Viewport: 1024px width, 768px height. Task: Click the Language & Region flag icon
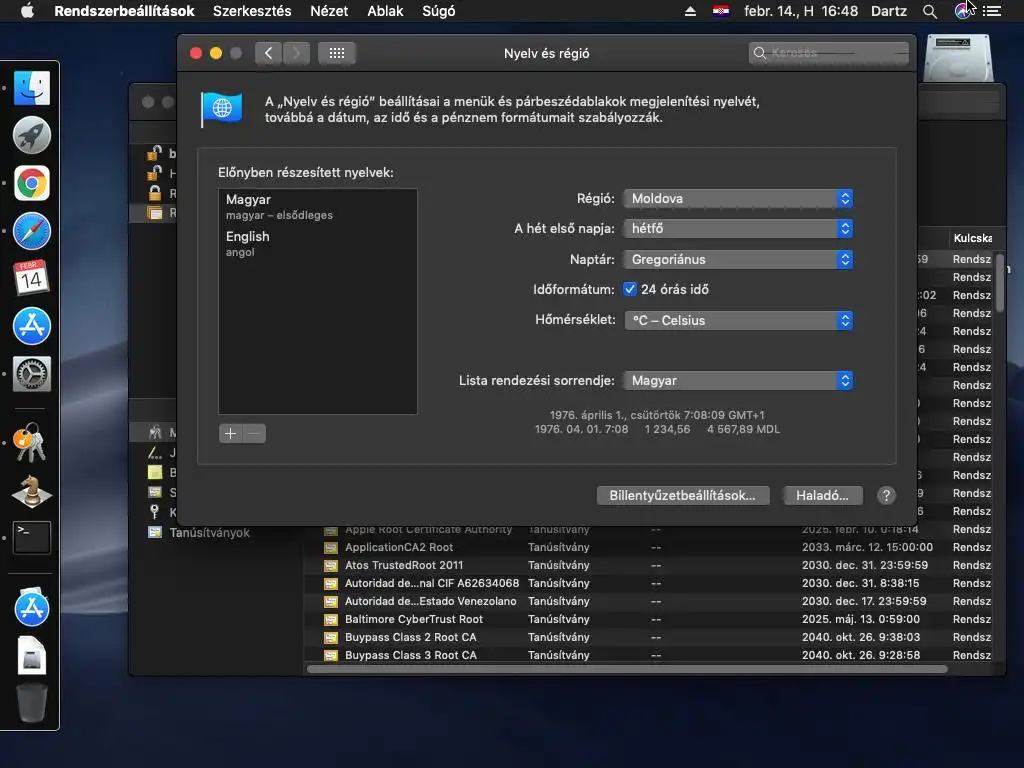[x=221, y=108]
